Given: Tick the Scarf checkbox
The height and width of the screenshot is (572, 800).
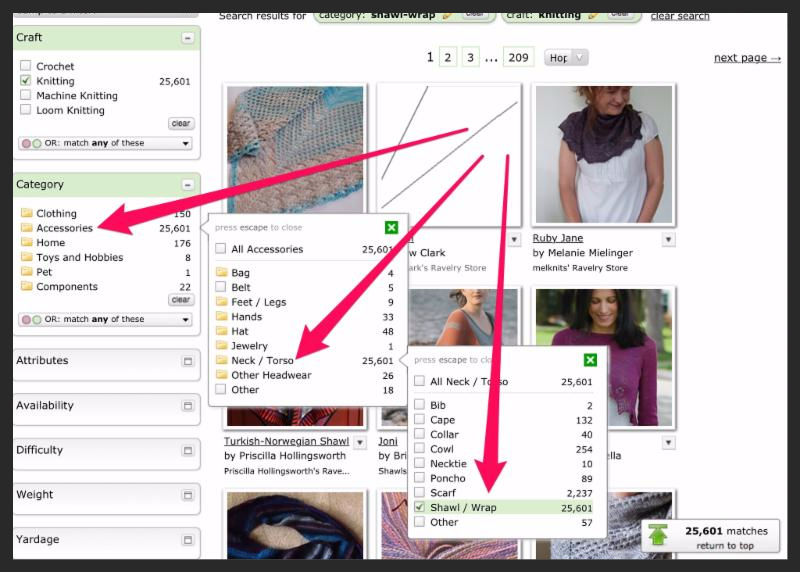Looking at the screenshot, I should (420, 493).
